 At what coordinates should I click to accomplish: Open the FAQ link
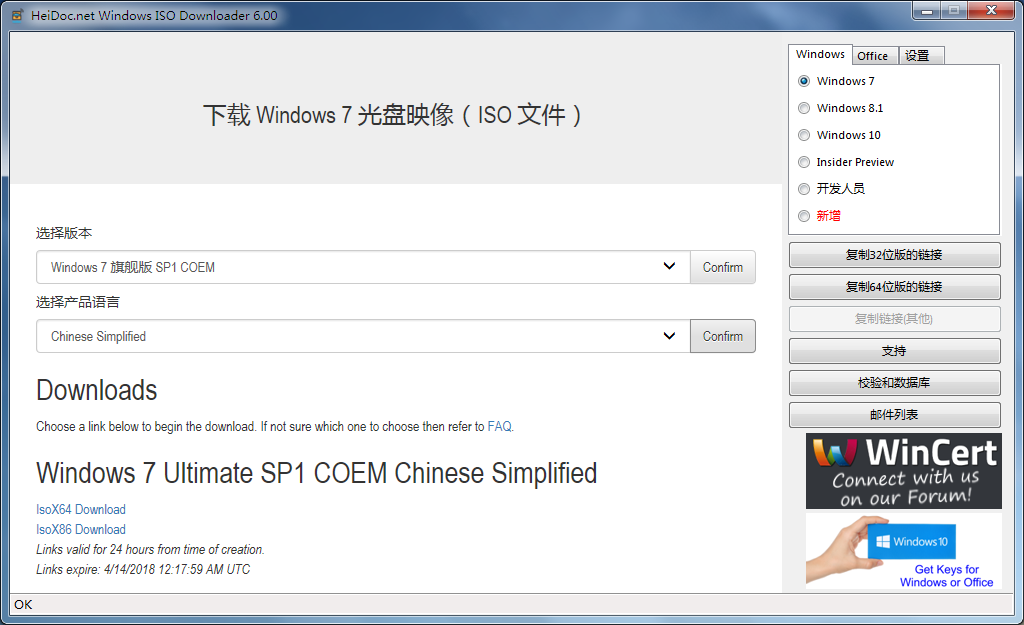[x=500, y=426]
